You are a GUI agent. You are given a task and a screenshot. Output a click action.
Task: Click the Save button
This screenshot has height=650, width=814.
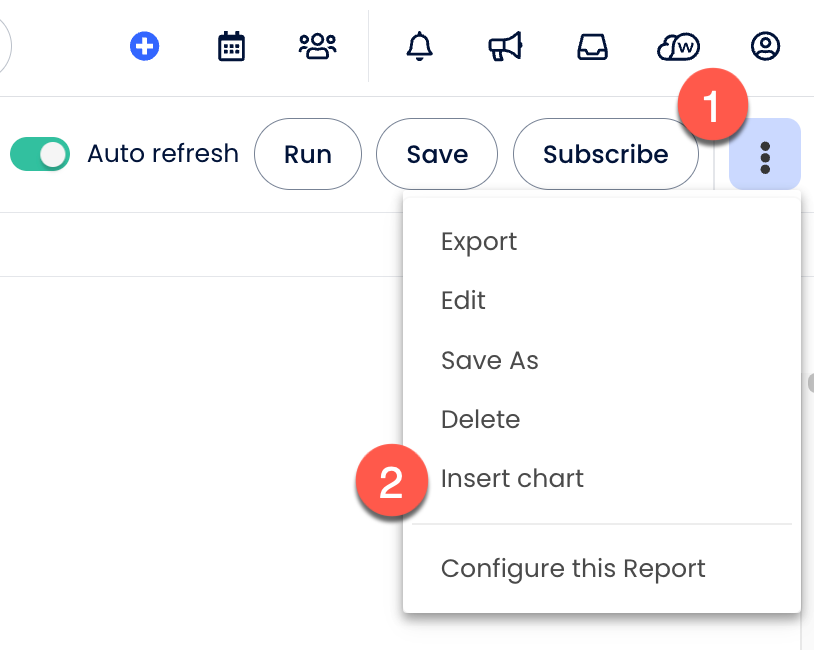tap(437, 154)
